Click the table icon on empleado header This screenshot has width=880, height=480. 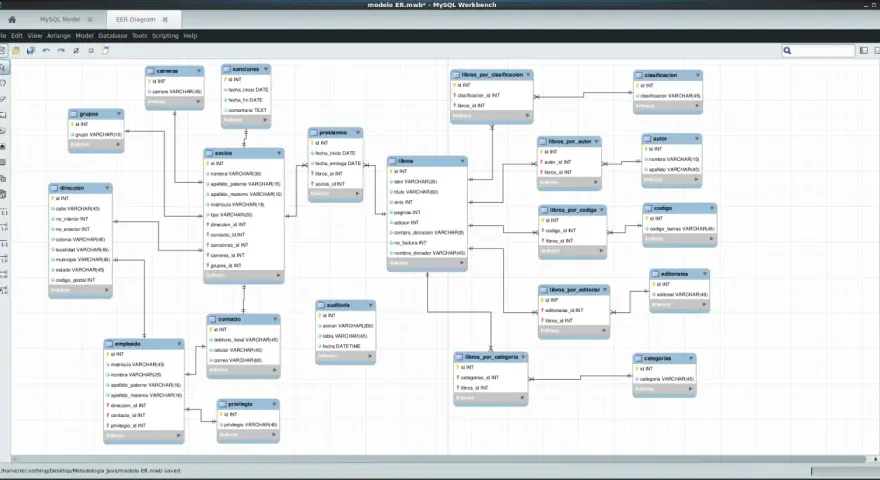tap(109, 344)
